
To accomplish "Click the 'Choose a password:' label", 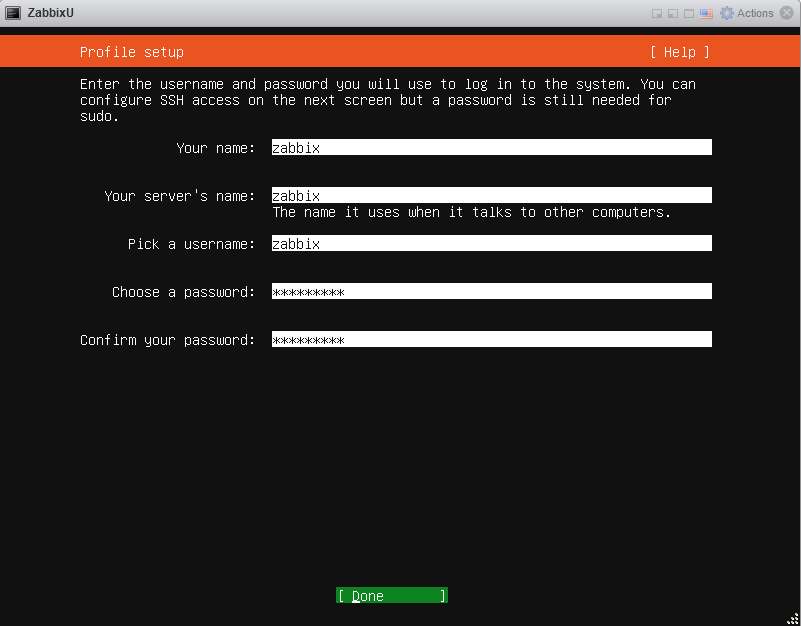I will pyautogui.click(x=183, y=292).
